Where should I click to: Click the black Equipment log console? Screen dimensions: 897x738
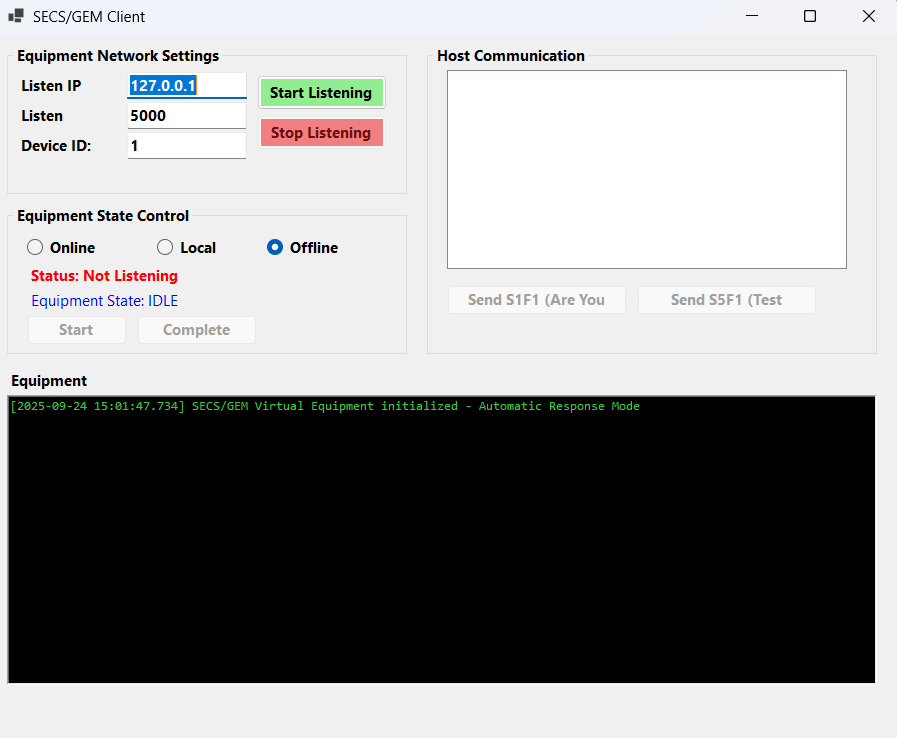click(x=441, y=540)
